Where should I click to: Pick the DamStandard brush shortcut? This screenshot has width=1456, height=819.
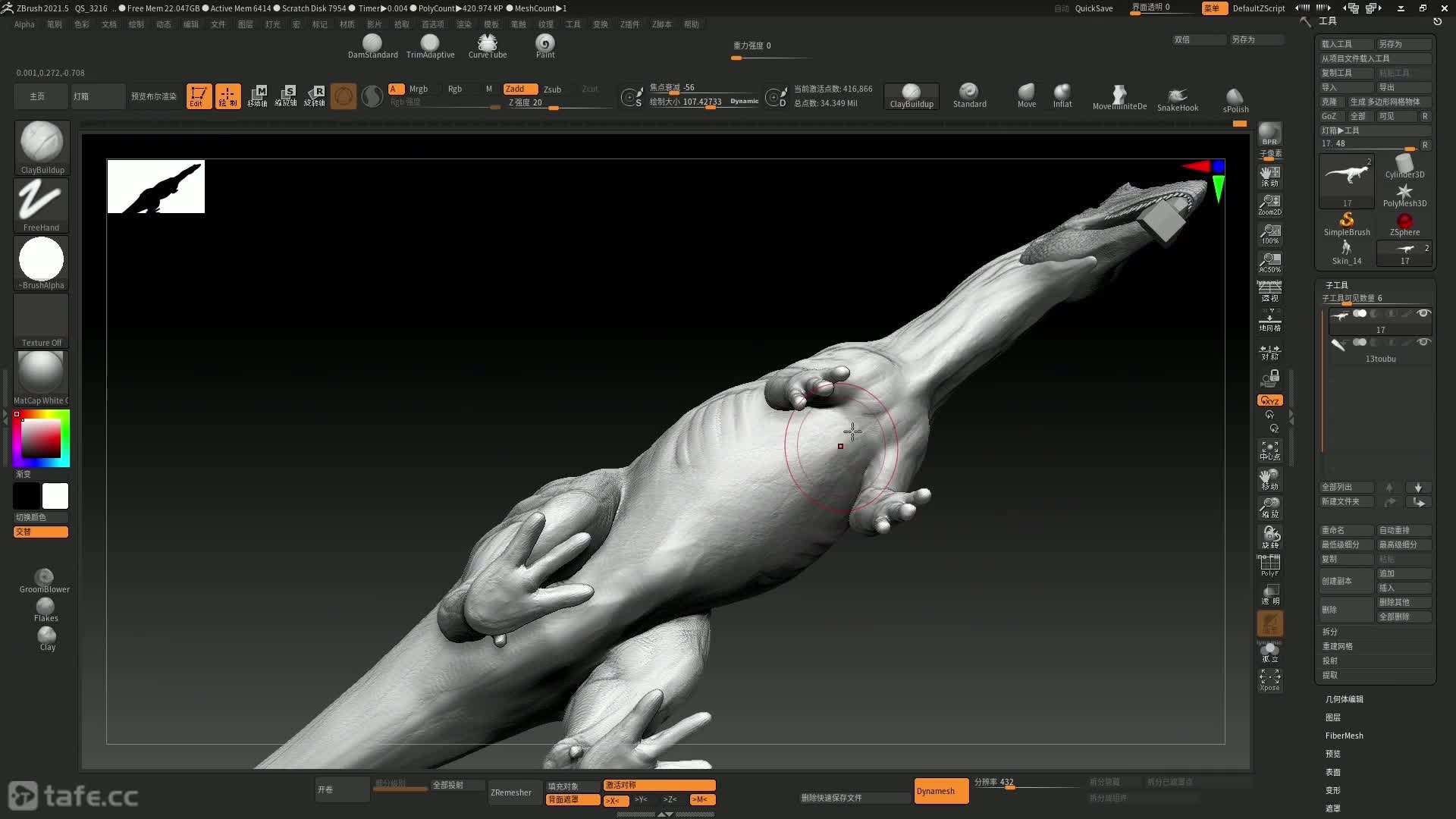pos(372,46)
